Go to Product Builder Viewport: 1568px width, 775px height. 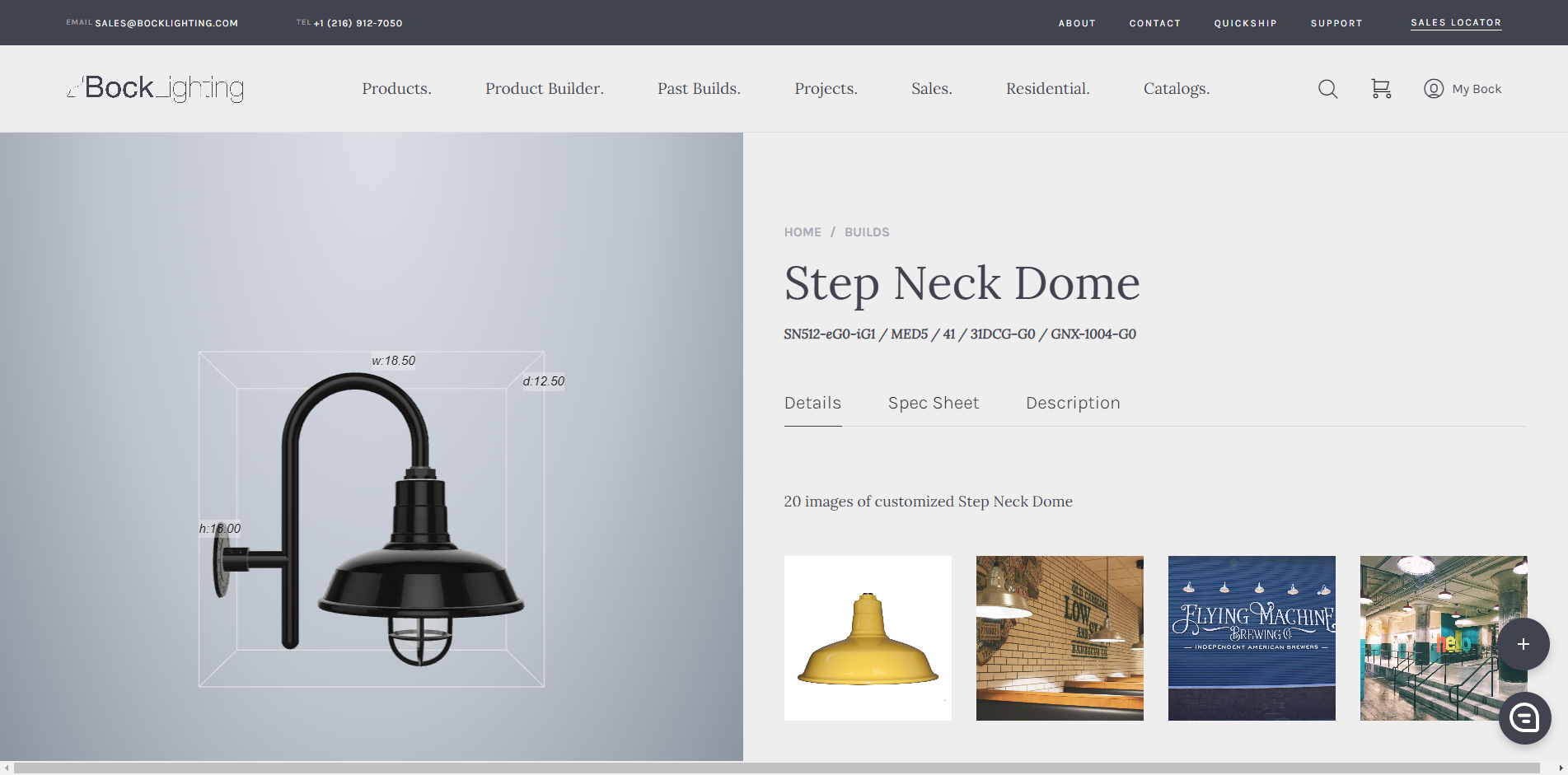(x=544, y=89)
